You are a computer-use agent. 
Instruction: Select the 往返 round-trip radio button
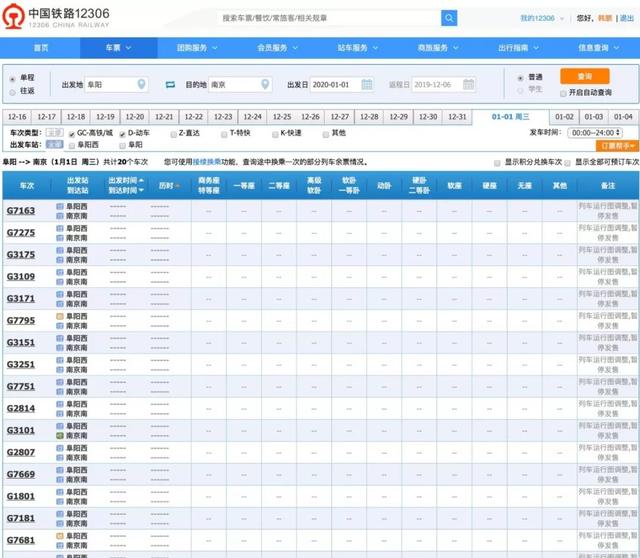coord(13,92)
